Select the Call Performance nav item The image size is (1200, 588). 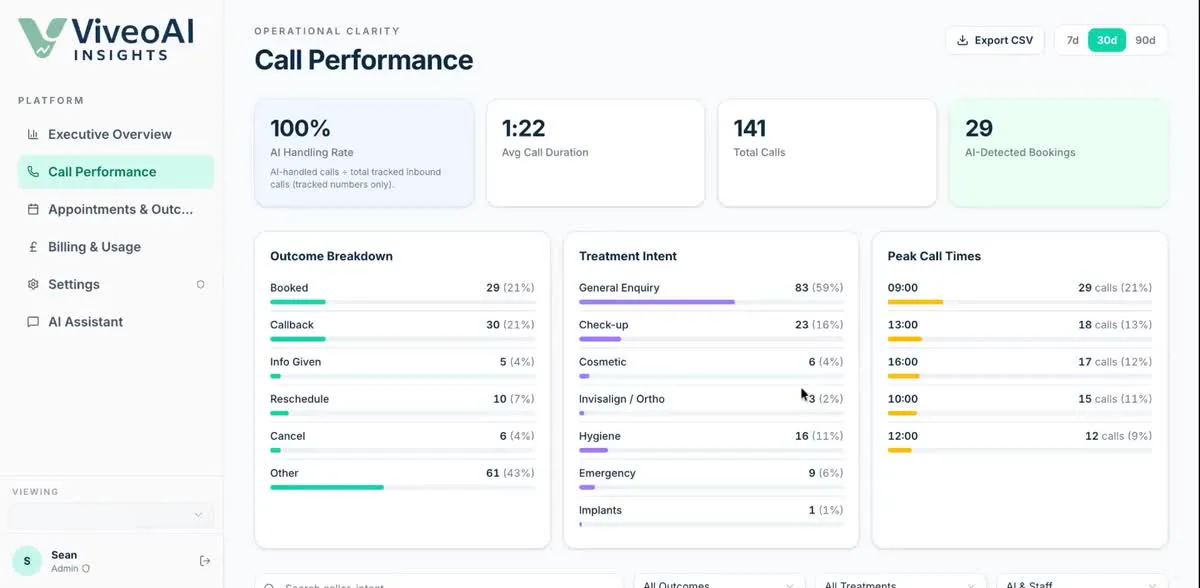coord(115,172)
